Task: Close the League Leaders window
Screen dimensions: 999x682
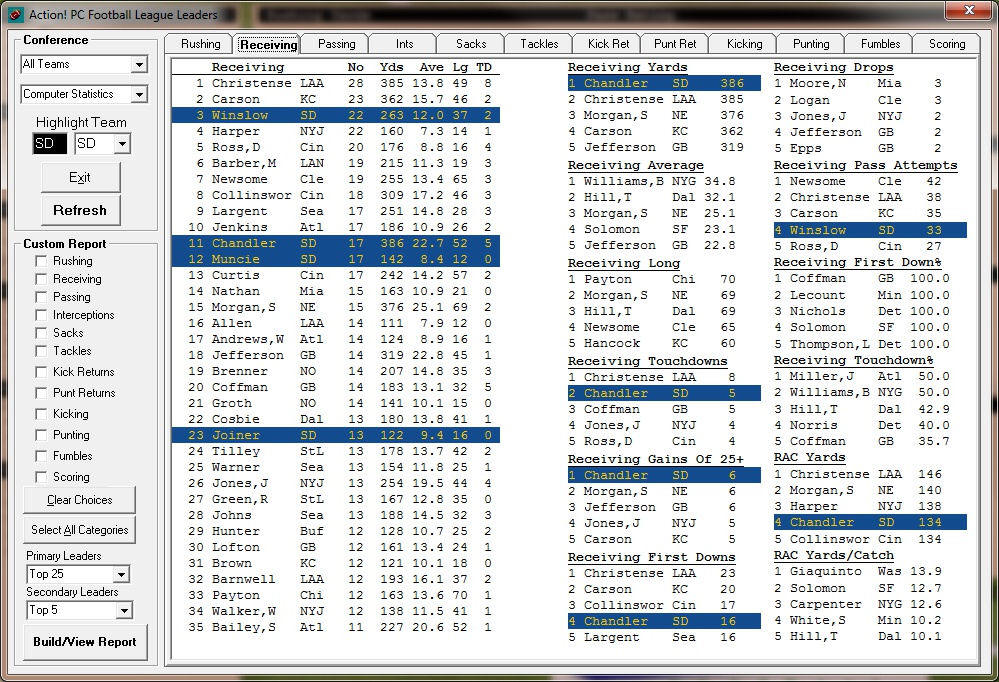Action: coord(967,11)
